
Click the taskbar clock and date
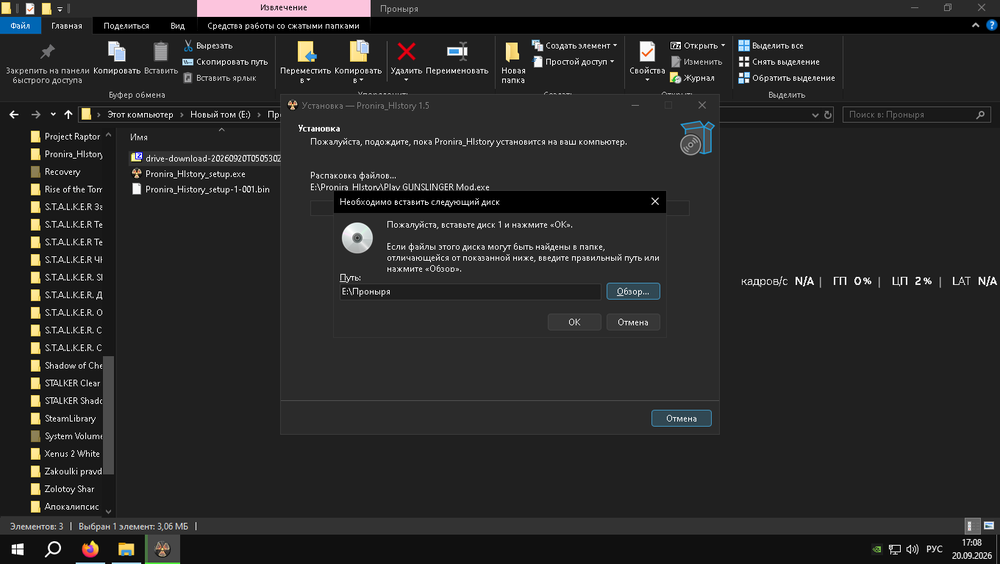[971, 549]
